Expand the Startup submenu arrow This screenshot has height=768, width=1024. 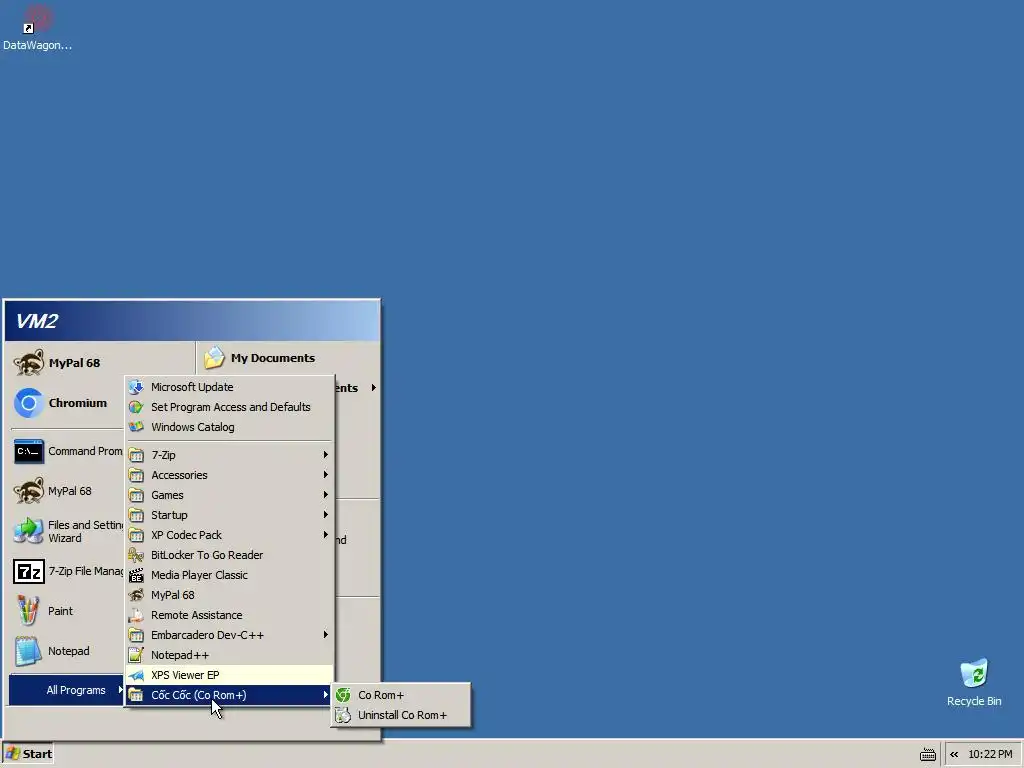click(x=325, y=515)
